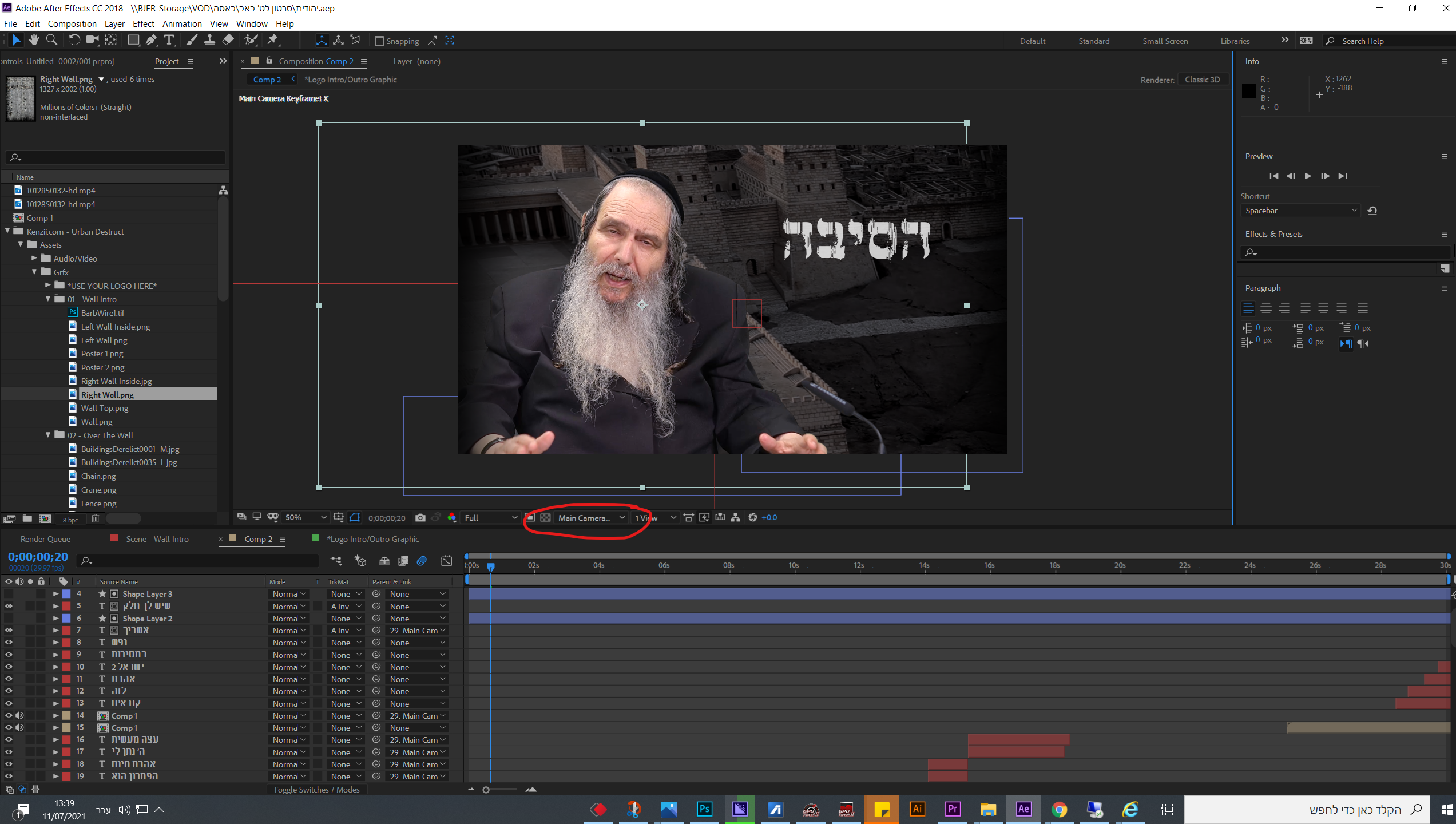Click Toggle Switches / Modes button
This screenshot has width=1456, height=824.
pos(316,790)
